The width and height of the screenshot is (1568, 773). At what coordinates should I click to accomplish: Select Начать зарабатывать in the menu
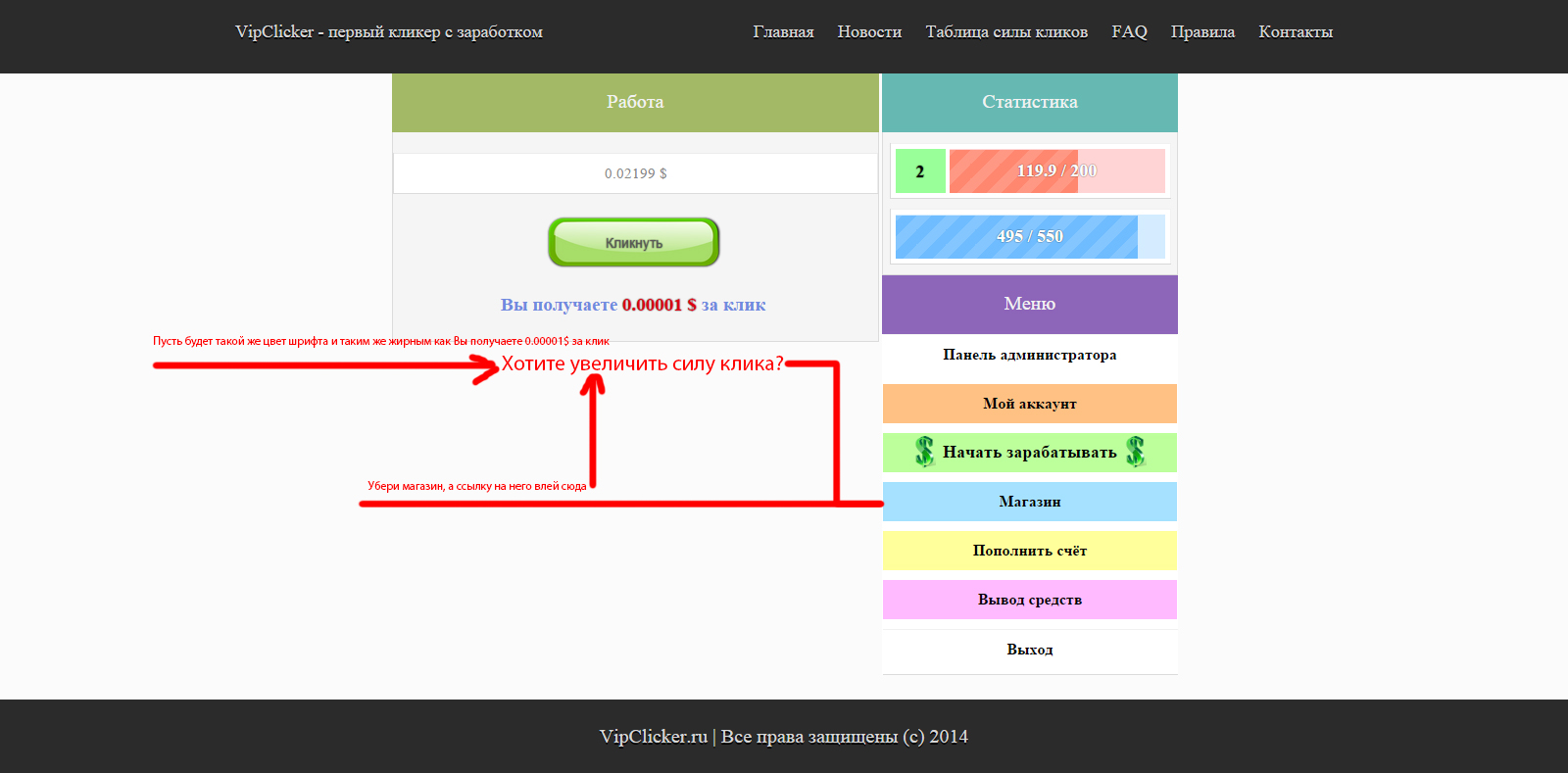[1030, 453]
